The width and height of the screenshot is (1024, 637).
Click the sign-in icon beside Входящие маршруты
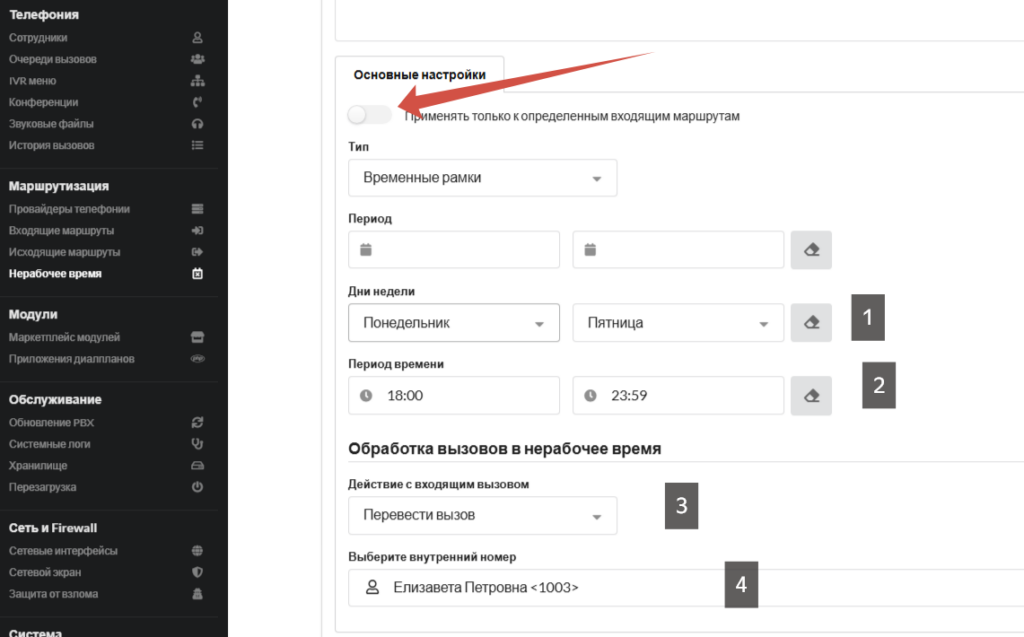tap(197, 231)
